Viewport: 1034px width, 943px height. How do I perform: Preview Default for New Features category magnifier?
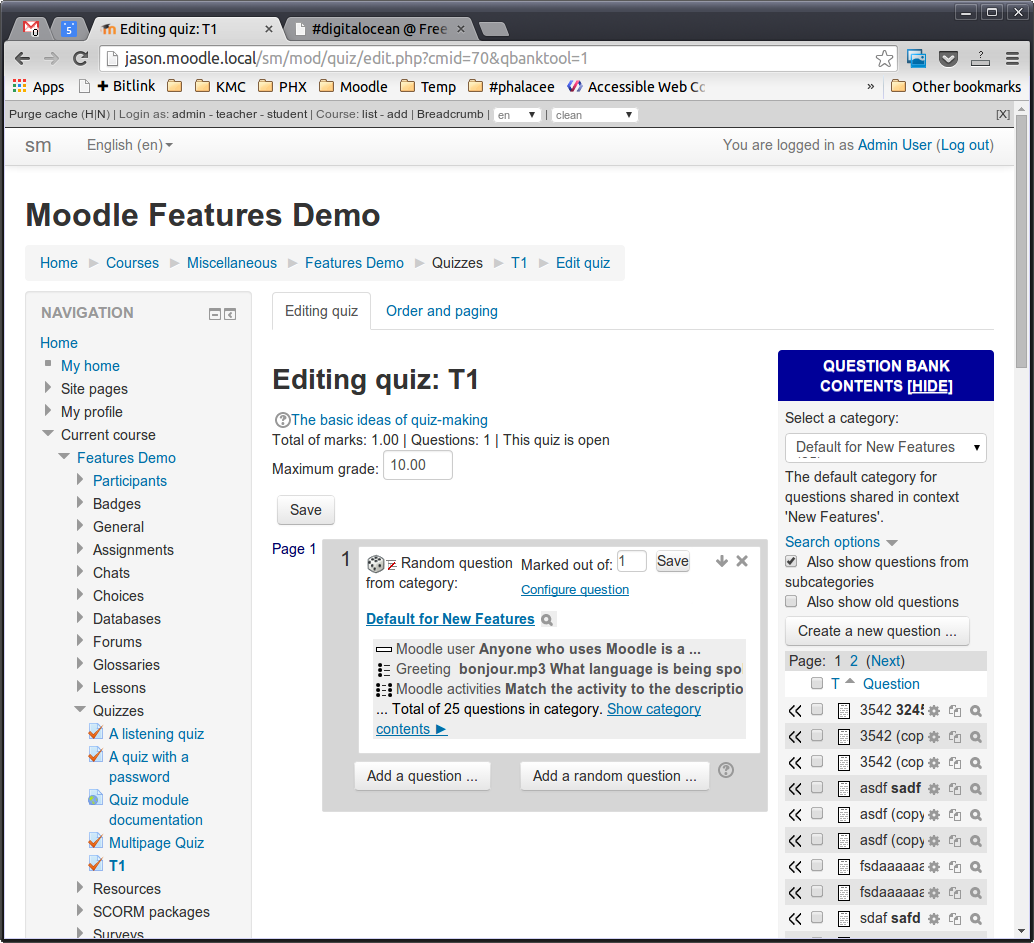pos(547,620)
